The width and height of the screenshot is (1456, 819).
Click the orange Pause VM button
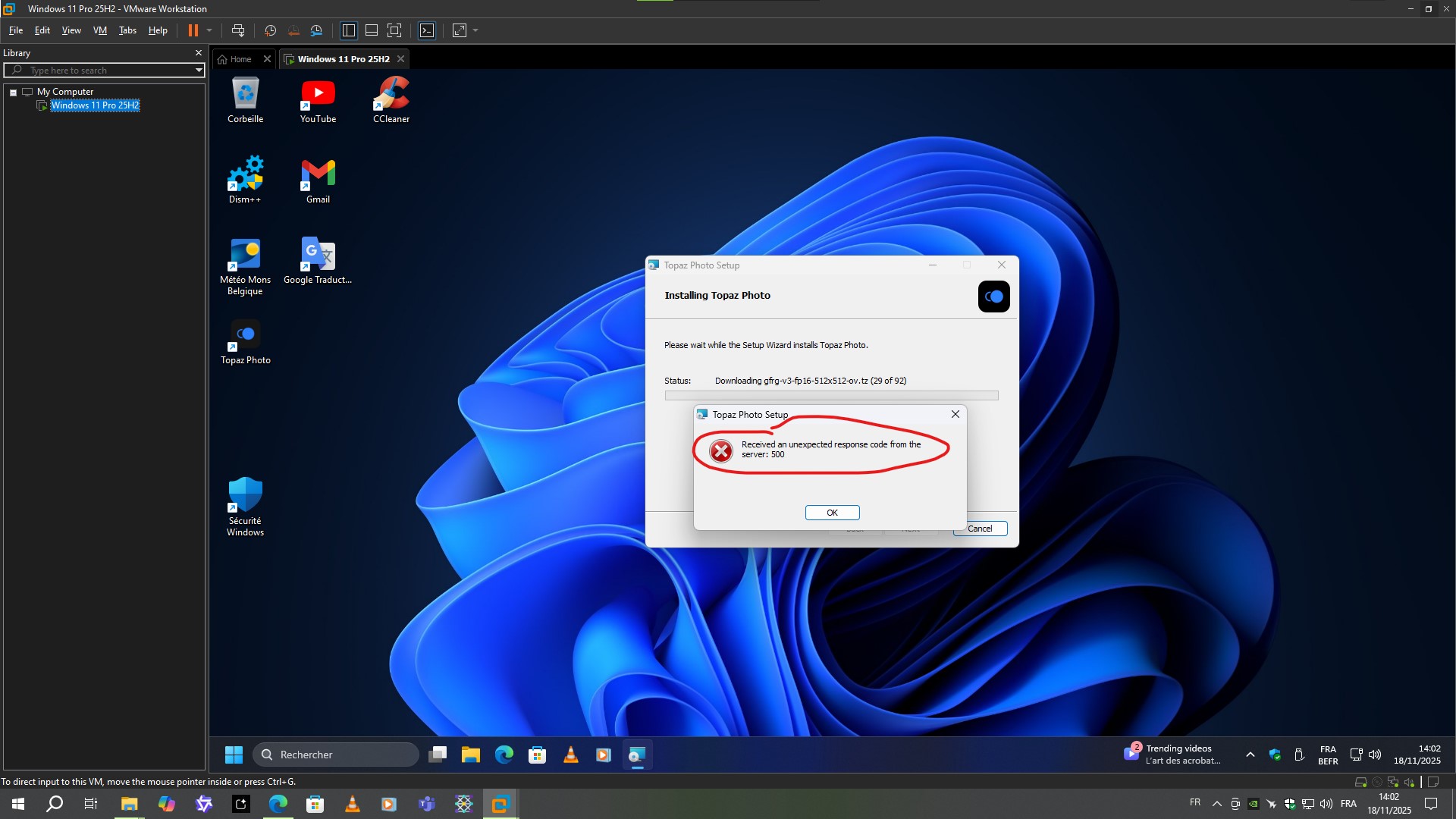pyautogui.click(x=193, y=30)
